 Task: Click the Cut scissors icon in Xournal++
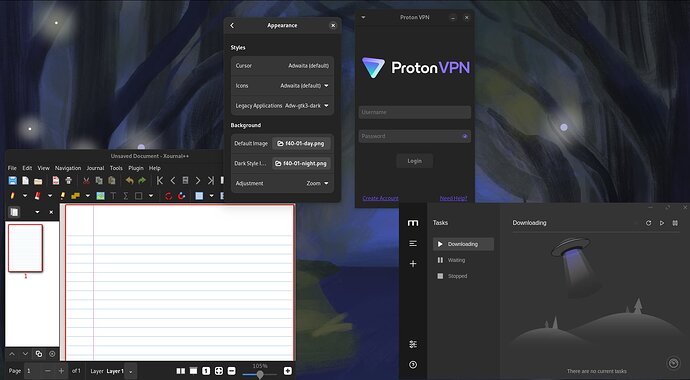coord(86,181)
